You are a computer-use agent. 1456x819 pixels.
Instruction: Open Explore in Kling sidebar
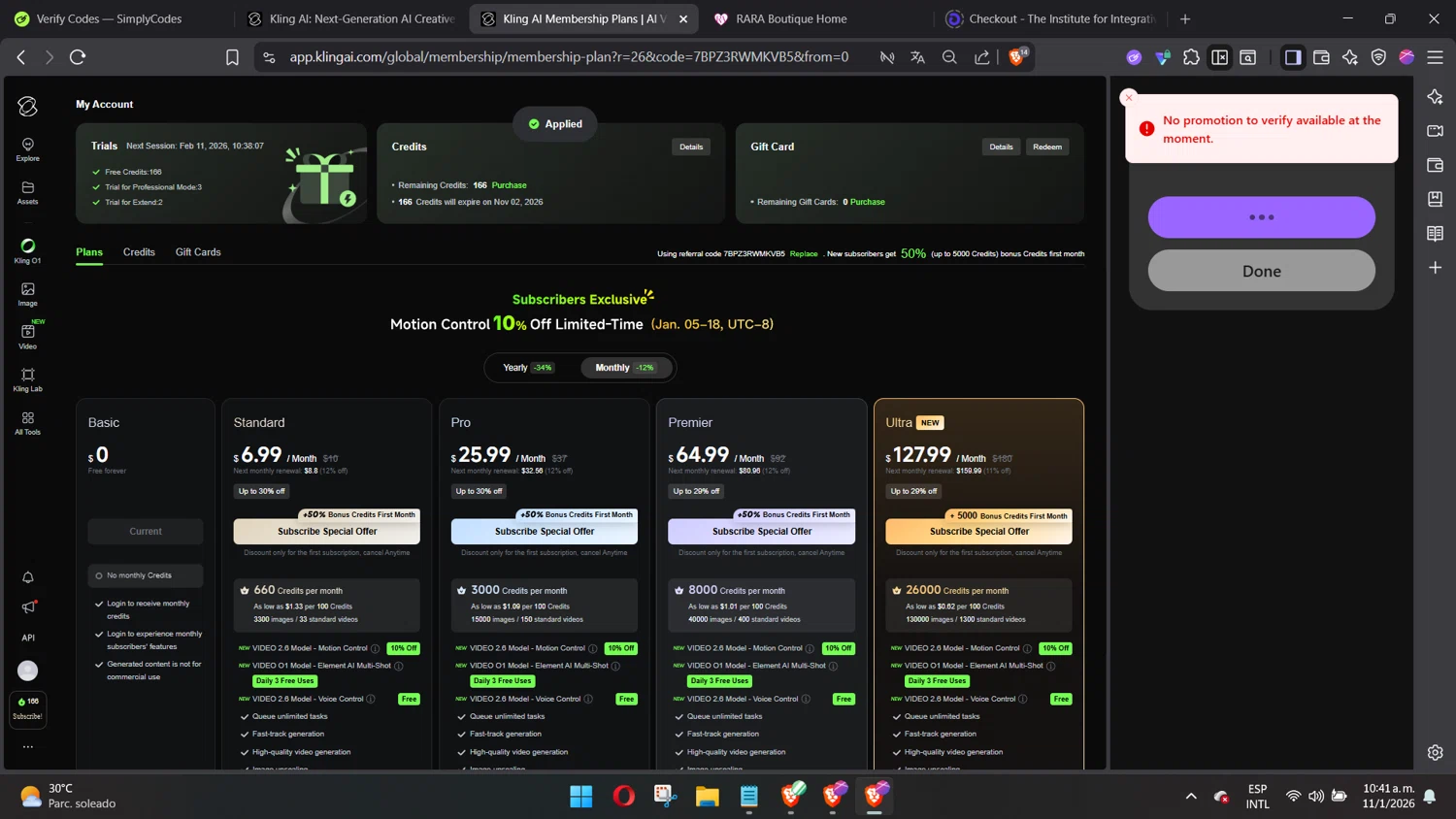pos(27,149)
